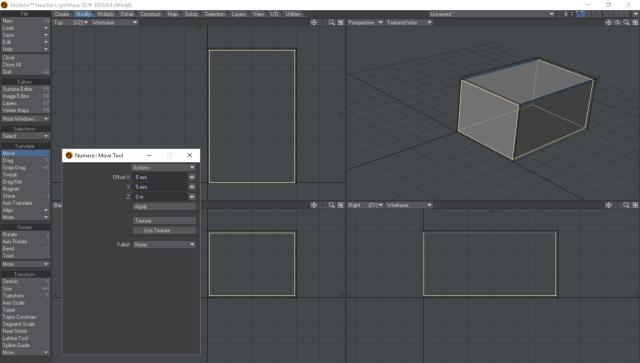Switch to the View tab
The image size is (640, 363).
(258, 14)
